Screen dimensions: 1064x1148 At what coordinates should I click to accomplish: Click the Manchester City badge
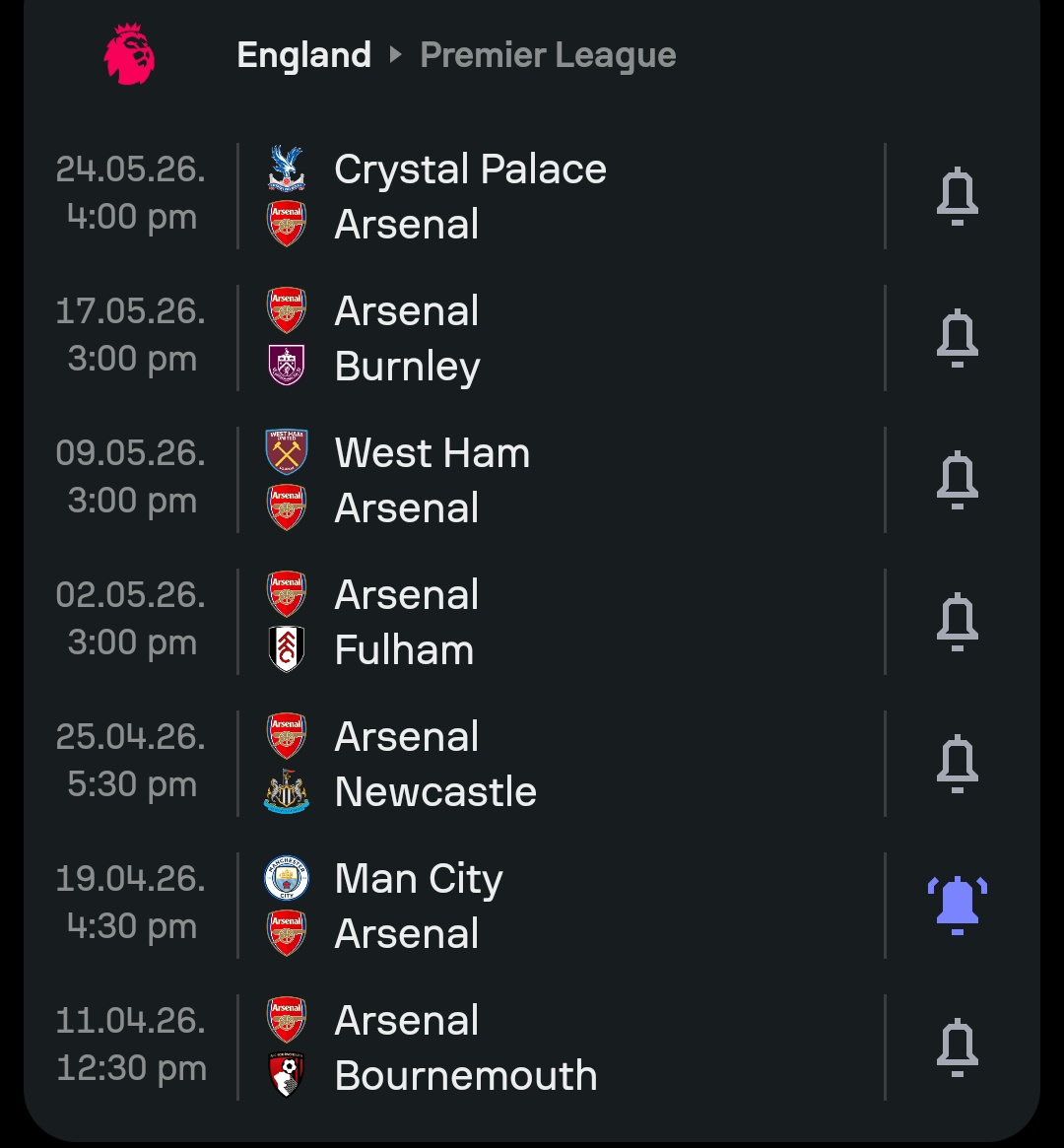point(287,878)
